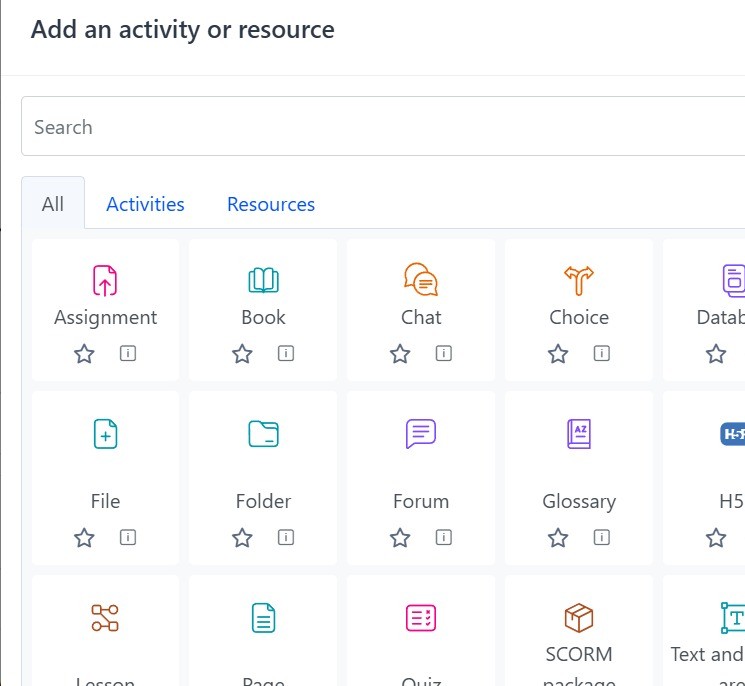Choose the Lesson activity icon

(x=105, y=618)
